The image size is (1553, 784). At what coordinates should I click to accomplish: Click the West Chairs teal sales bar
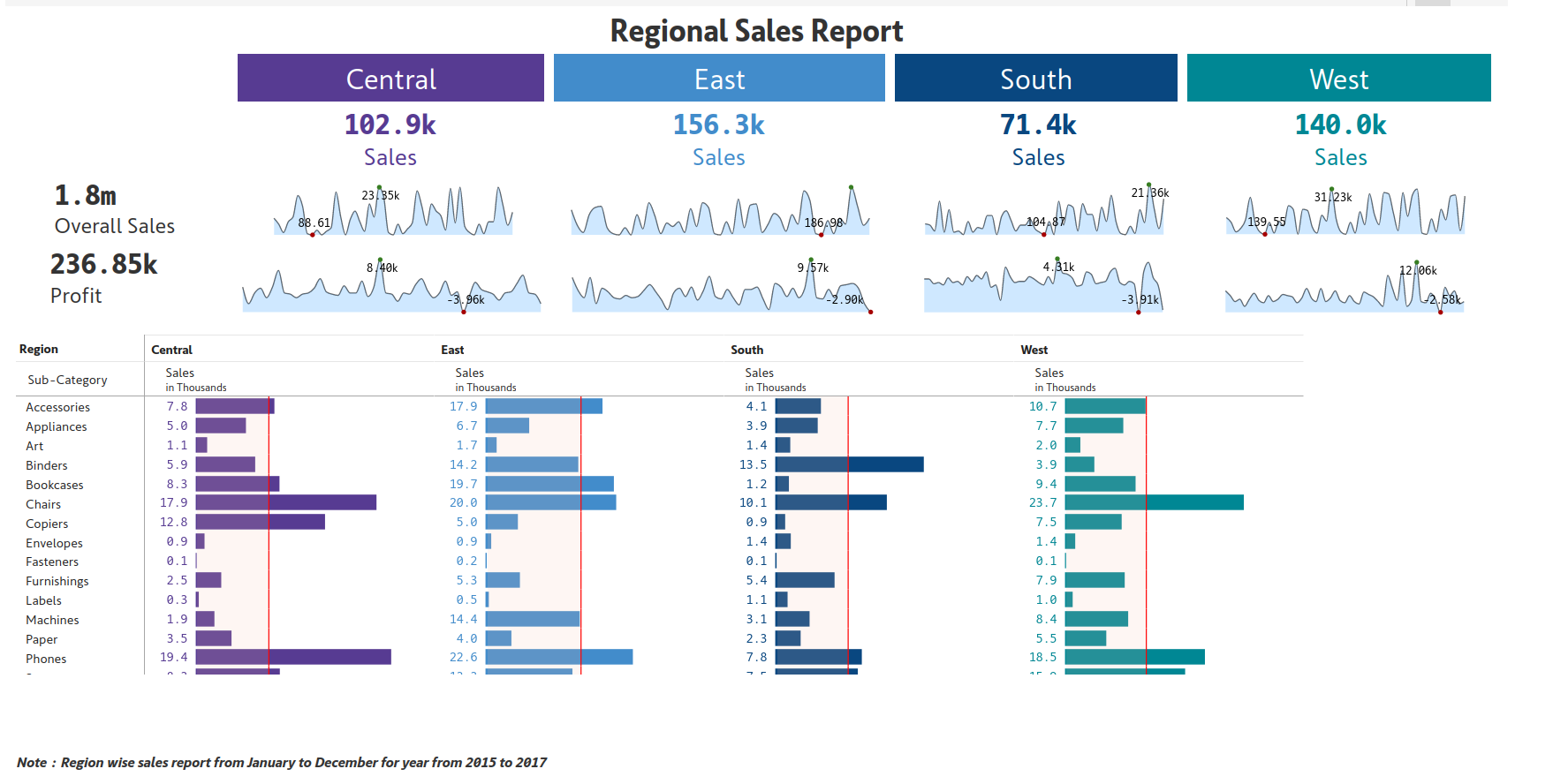(x=1155, y=502)
